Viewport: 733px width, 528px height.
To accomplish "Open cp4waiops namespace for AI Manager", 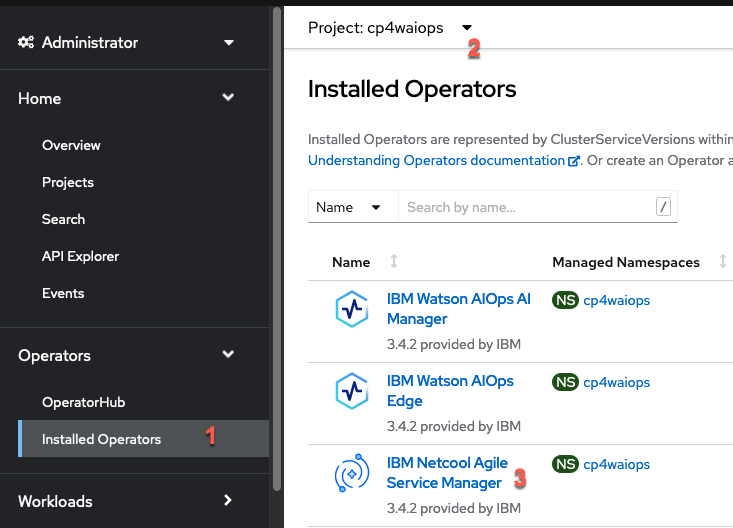I will pyautogui.click(x=617, y=300).
